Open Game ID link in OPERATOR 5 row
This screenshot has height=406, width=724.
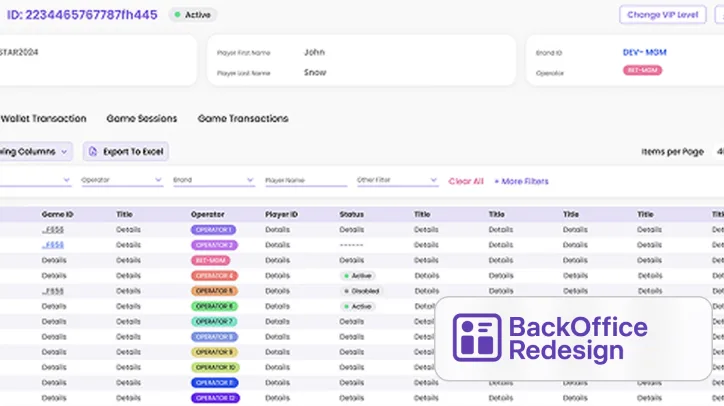(53, 291)
